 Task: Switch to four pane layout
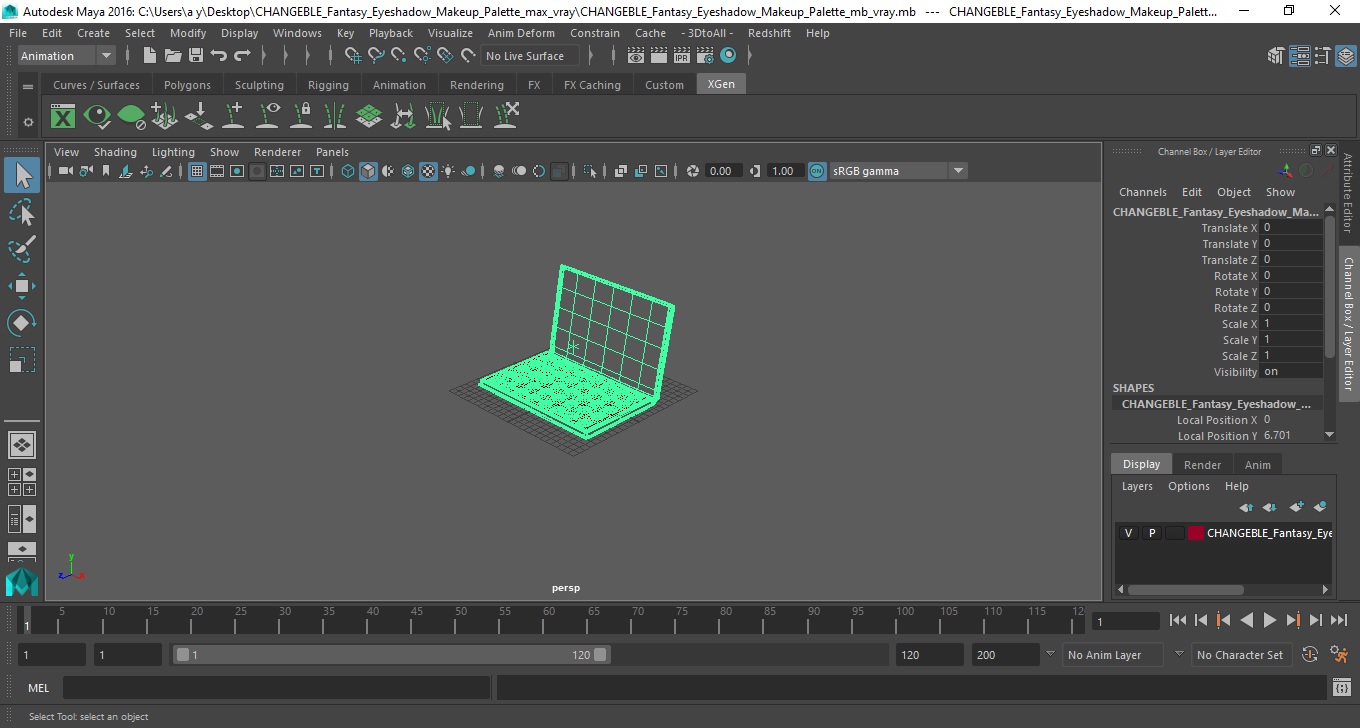pos(22,482)
